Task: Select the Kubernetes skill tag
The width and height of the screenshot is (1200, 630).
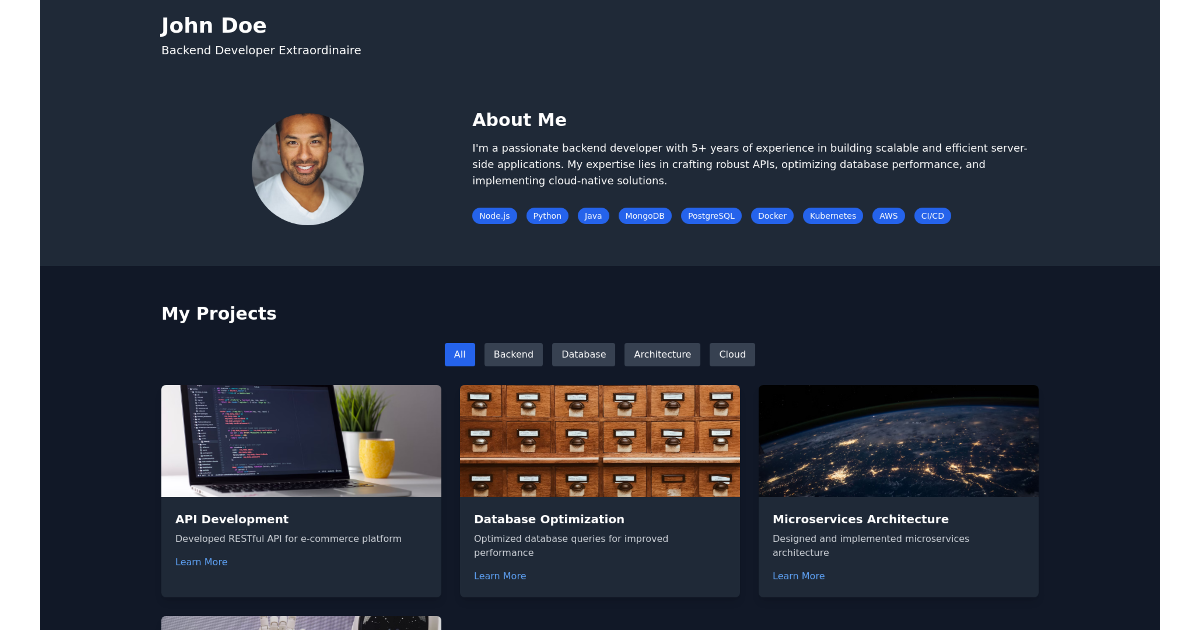Action: (x=833, y=215)
